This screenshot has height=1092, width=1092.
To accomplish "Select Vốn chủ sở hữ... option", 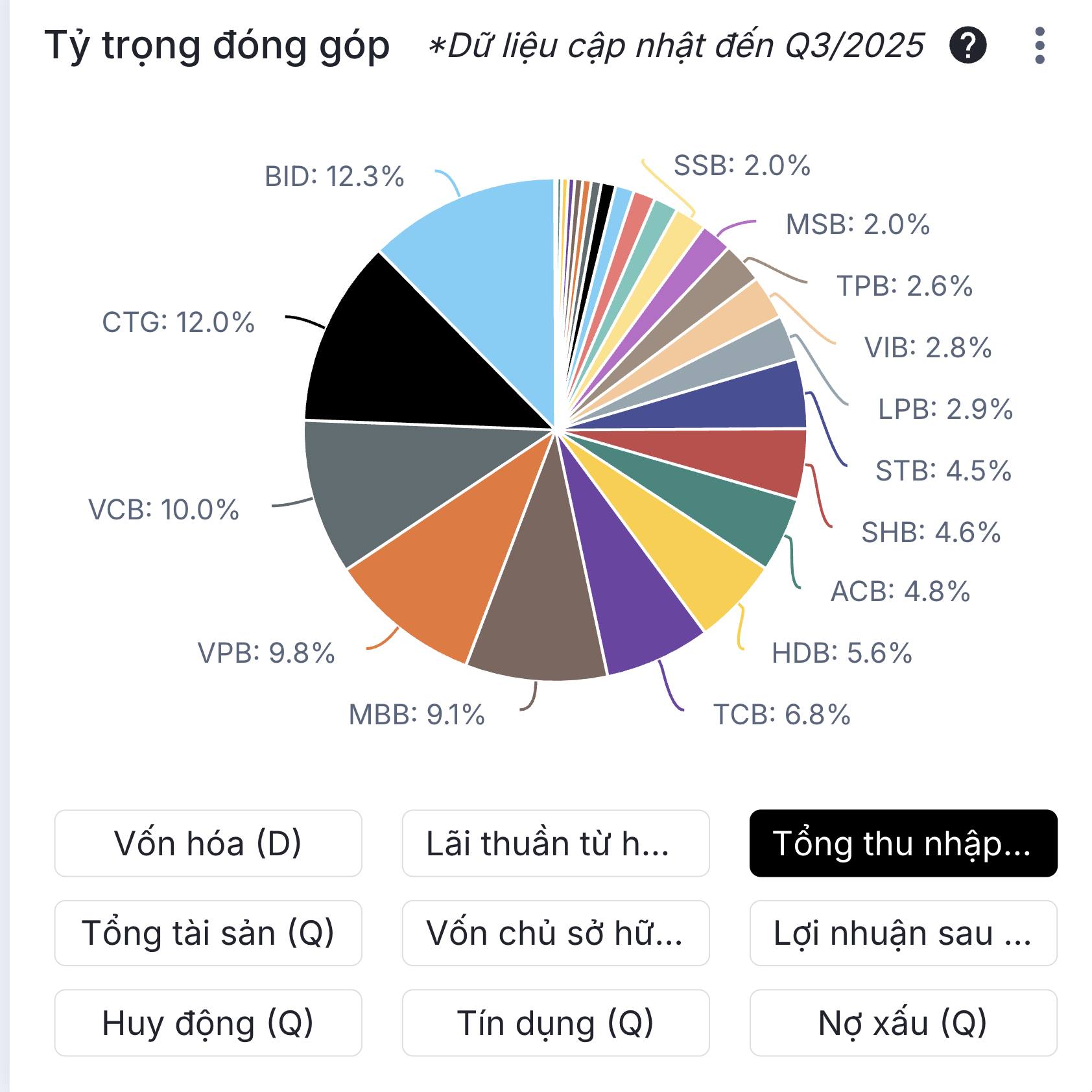I will click(556, 933).
